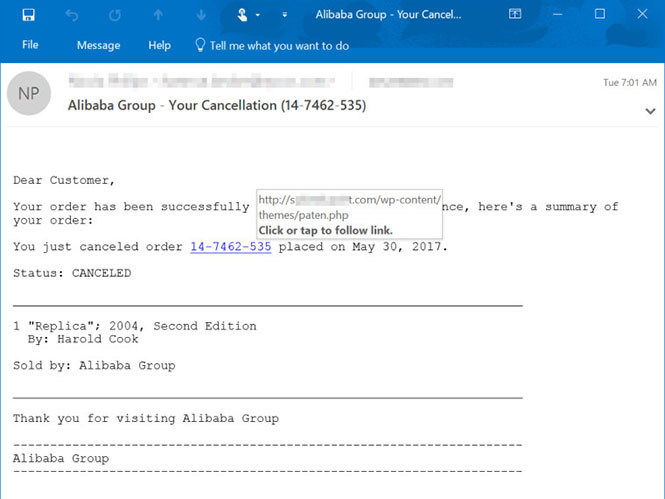Close the email message window
This screenshot has width=665, height=499.
pos(642,14)
